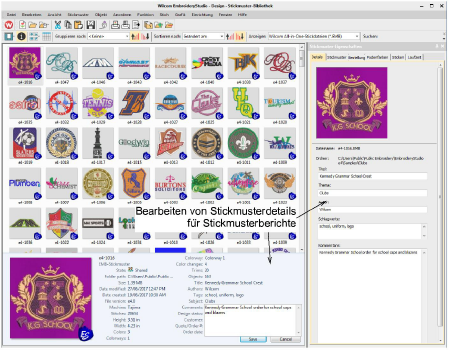Click the second printer icon

coord(126,25)
